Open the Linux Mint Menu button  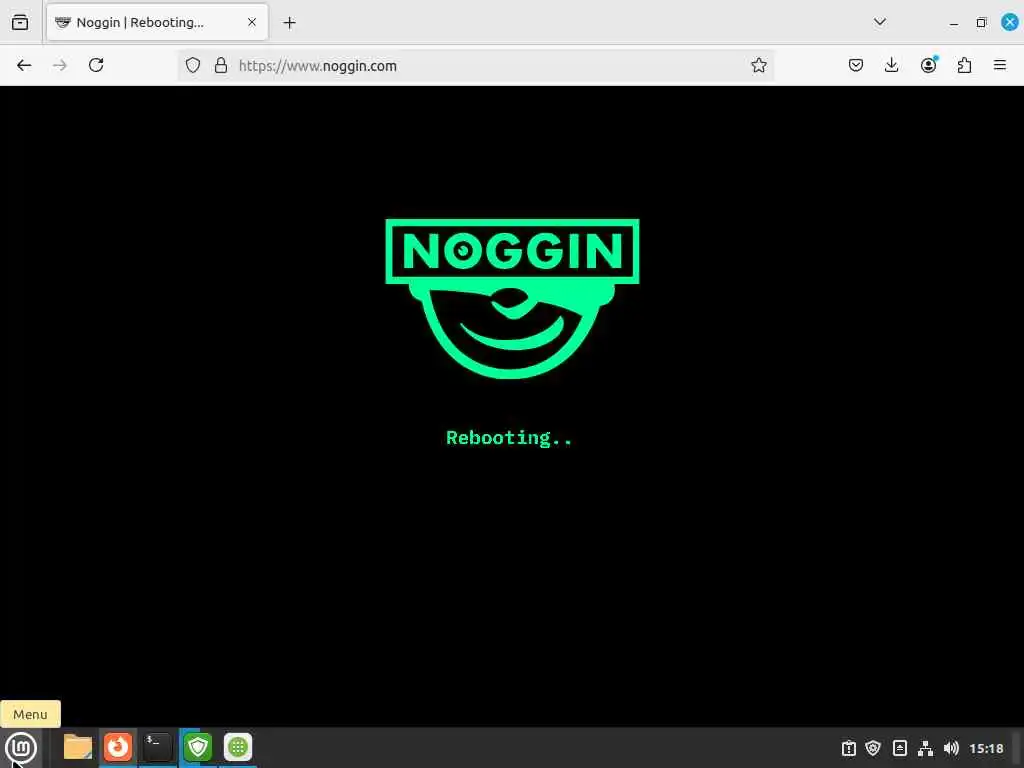click(21, 747)
